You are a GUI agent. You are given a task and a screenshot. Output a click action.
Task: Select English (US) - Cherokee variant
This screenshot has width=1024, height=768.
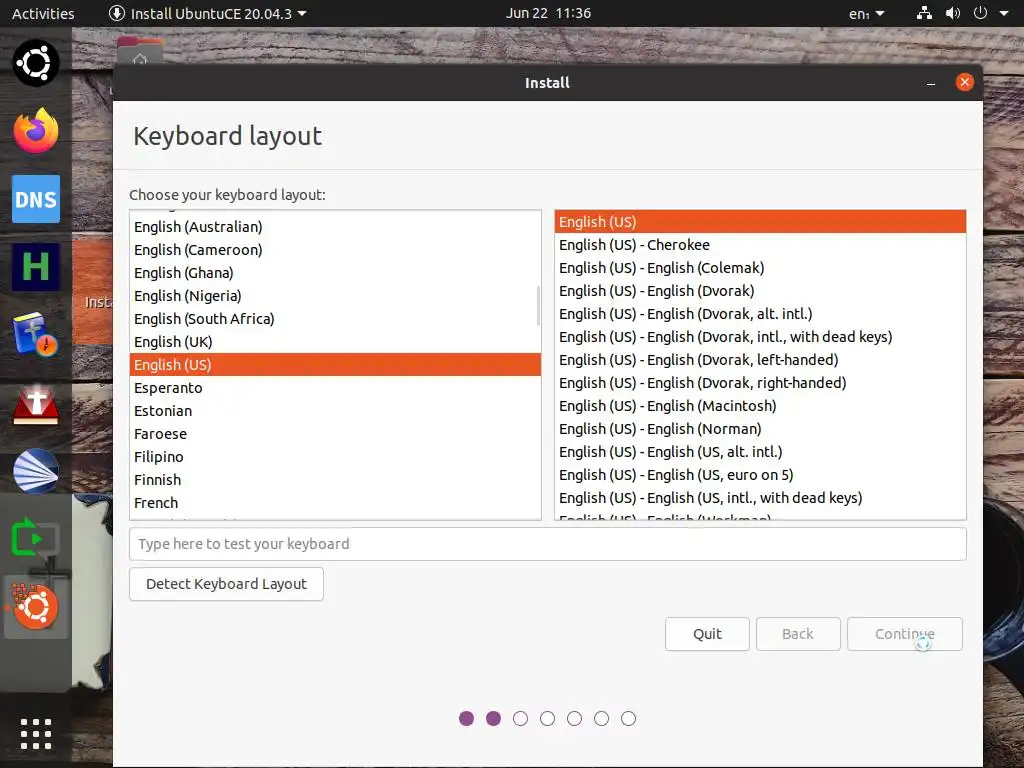[x=760, y=245]
